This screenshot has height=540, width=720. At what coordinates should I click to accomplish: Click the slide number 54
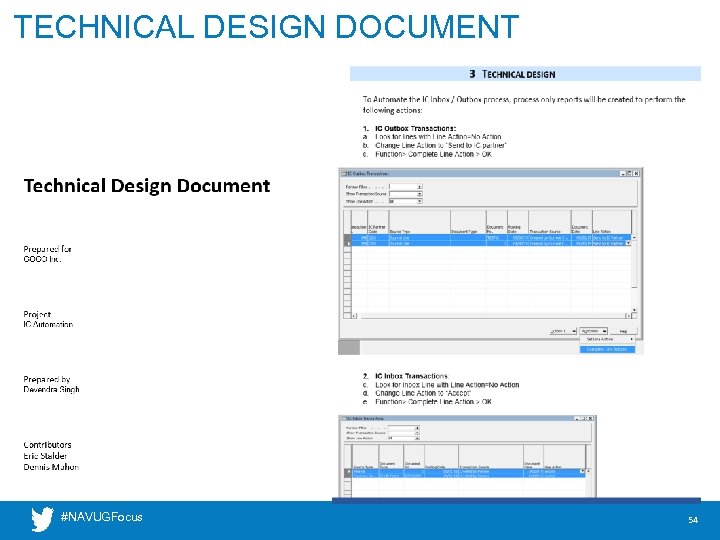[693, 520]
